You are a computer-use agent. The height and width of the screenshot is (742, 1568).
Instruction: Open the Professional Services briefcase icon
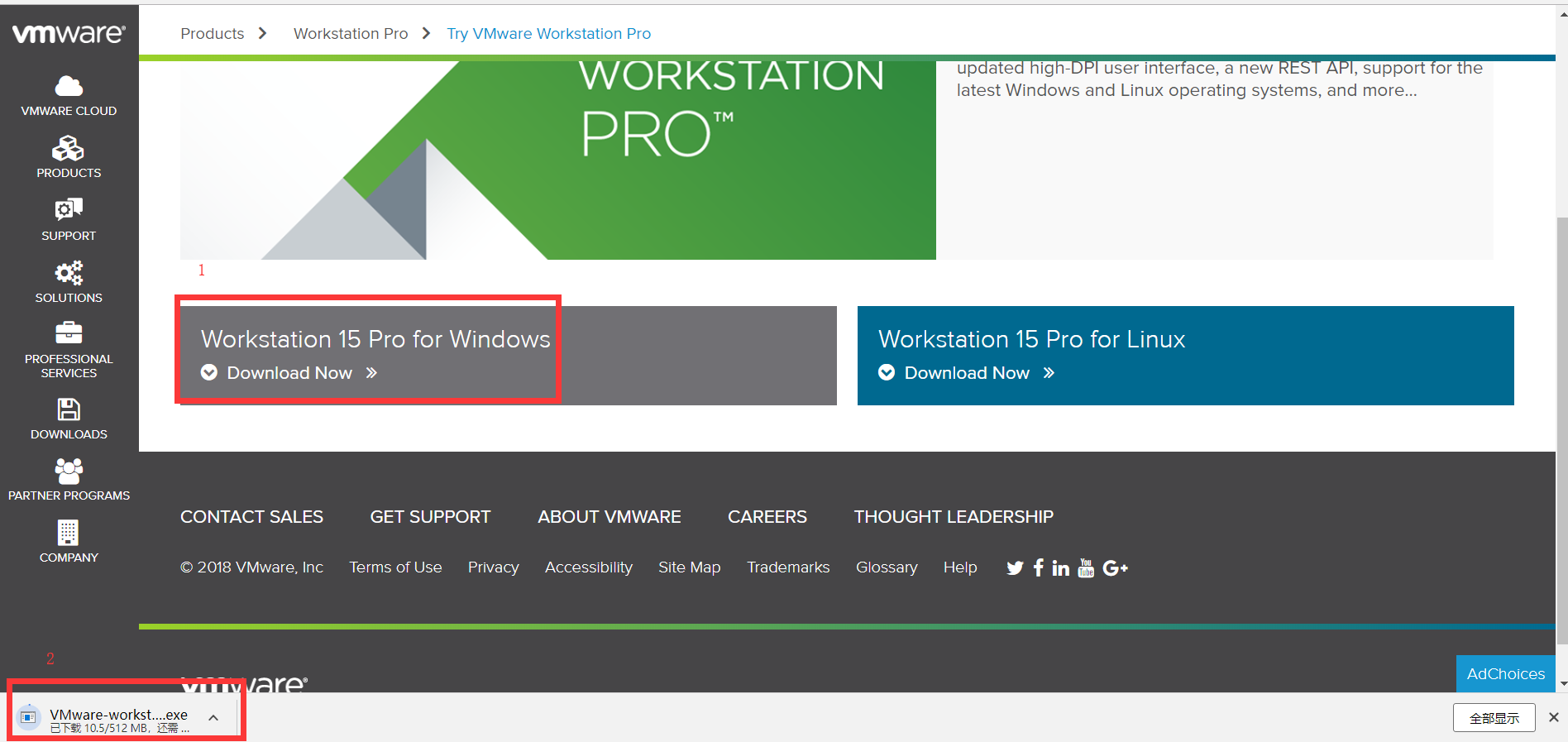pyautogui.click(x=69, y=333)
